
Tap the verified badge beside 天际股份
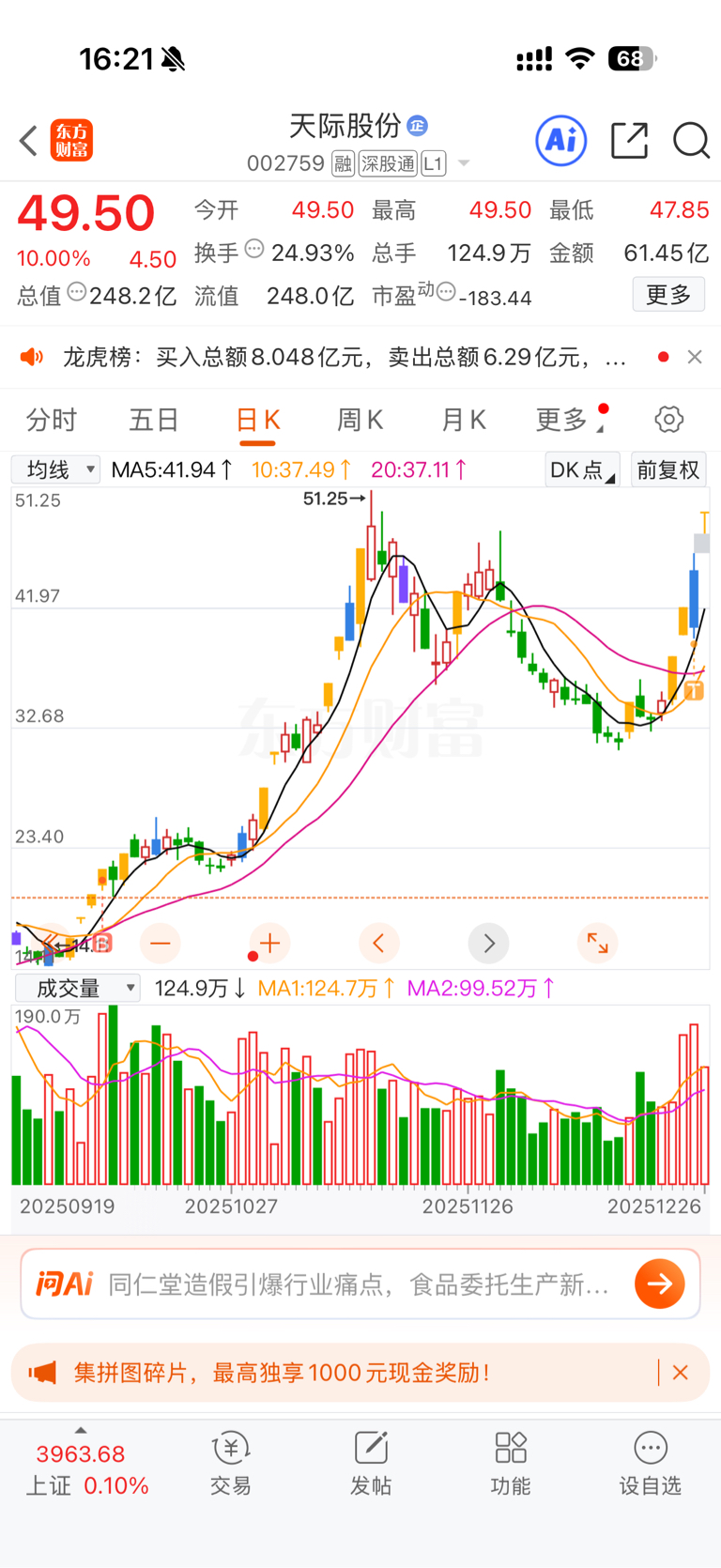coord(418,125)
